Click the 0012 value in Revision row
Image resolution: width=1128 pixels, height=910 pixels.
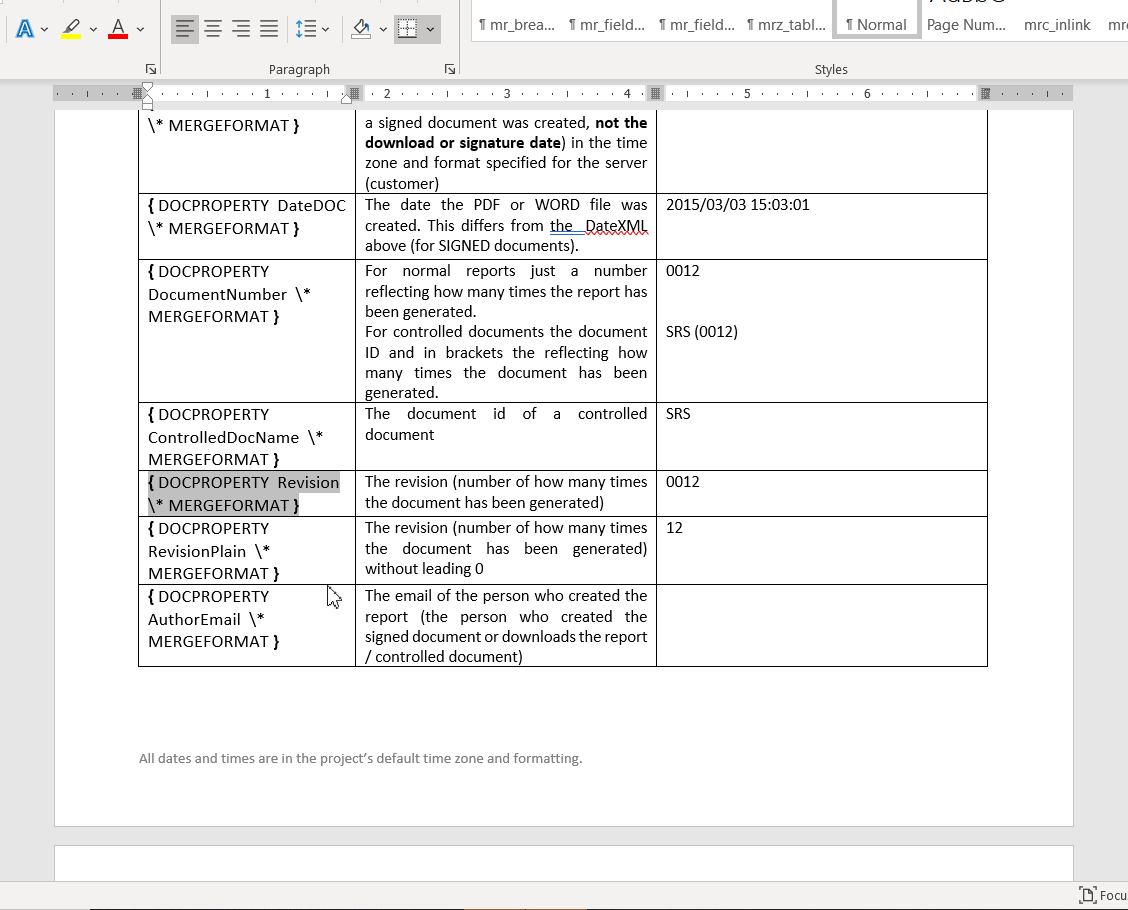(683, 482)
